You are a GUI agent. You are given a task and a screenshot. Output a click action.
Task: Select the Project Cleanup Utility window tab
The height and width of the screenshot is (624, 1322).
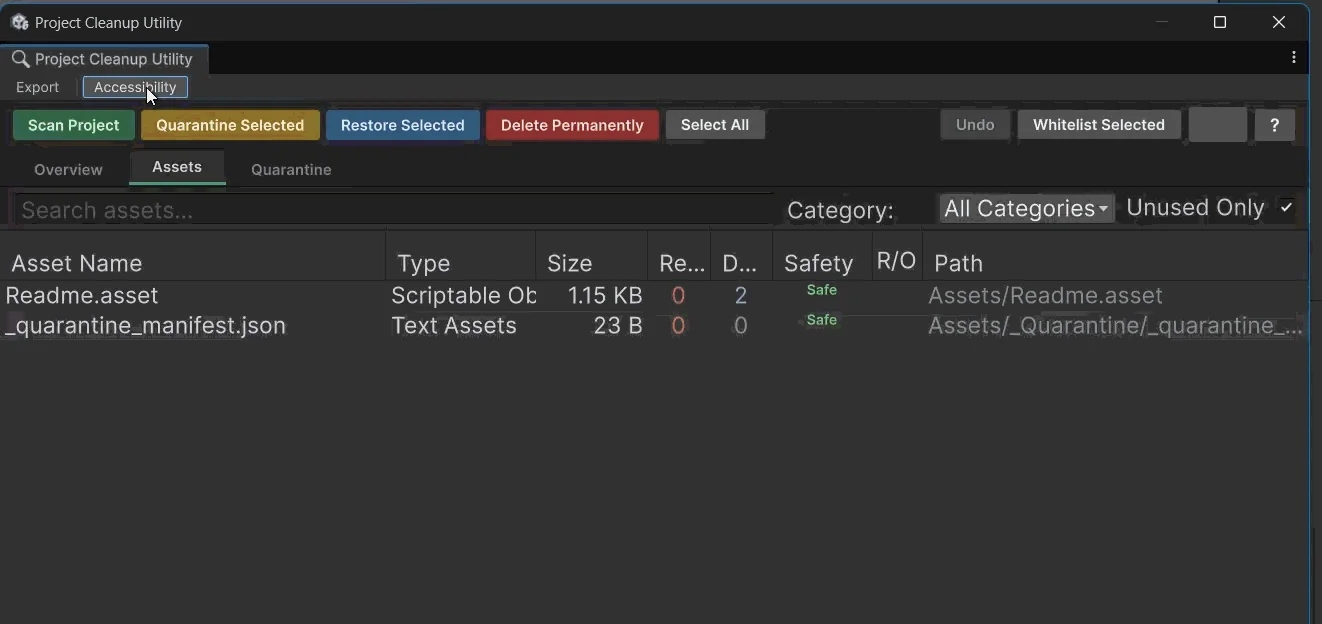click(x=104, y=59)
